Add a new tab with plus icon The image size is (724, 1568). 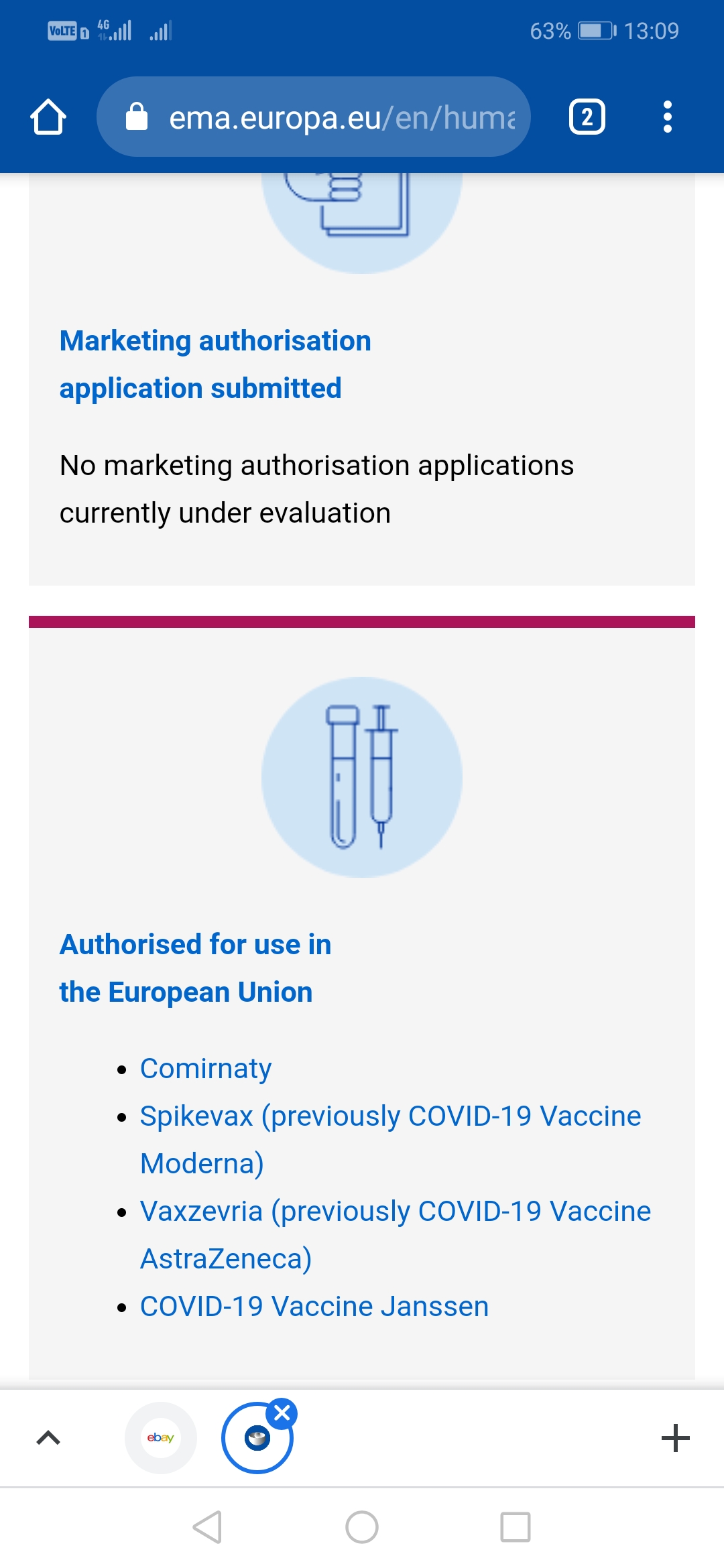[x=675, y=1438]
